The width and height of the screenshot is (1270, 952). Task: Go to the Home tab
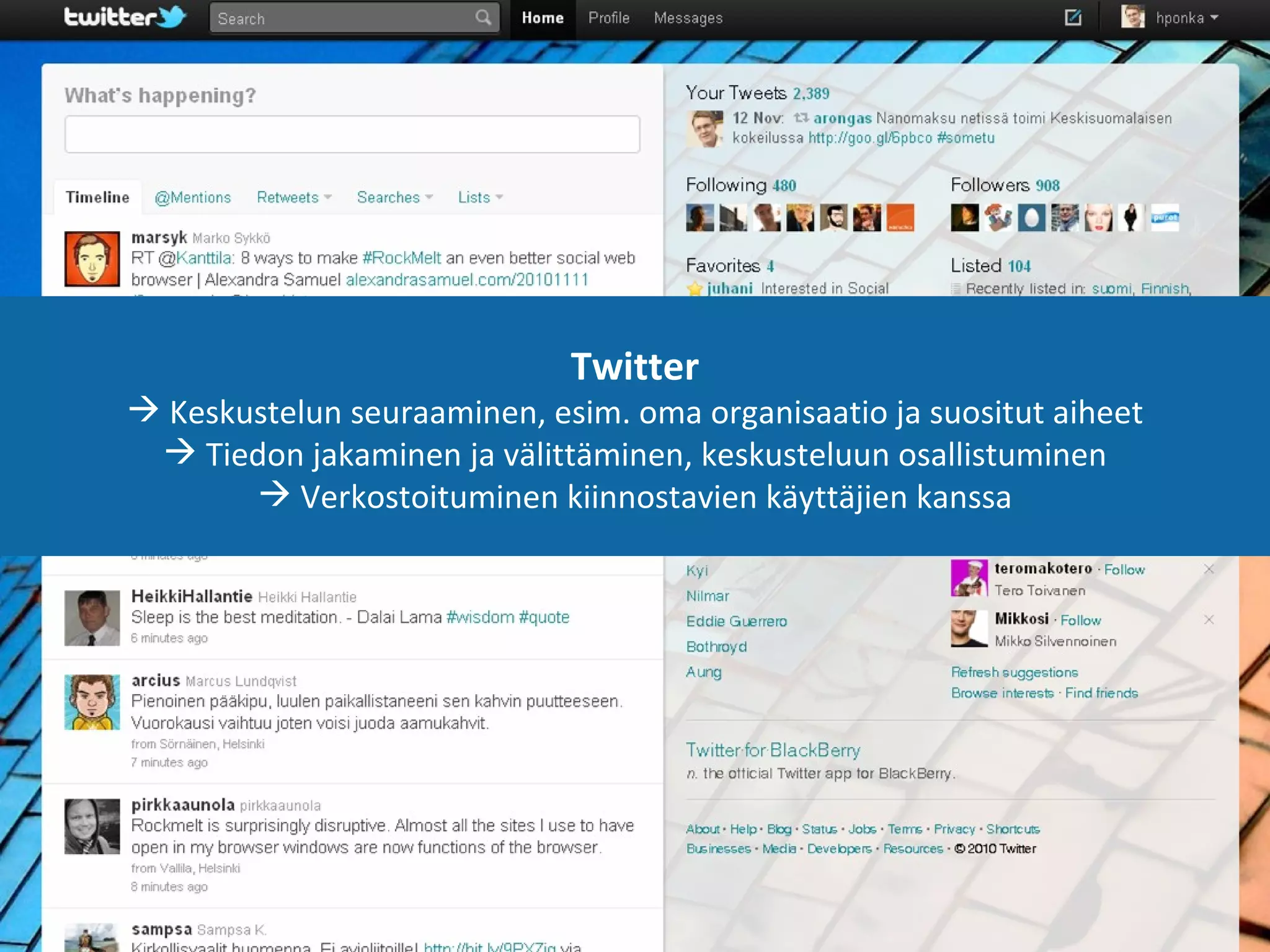543,18
